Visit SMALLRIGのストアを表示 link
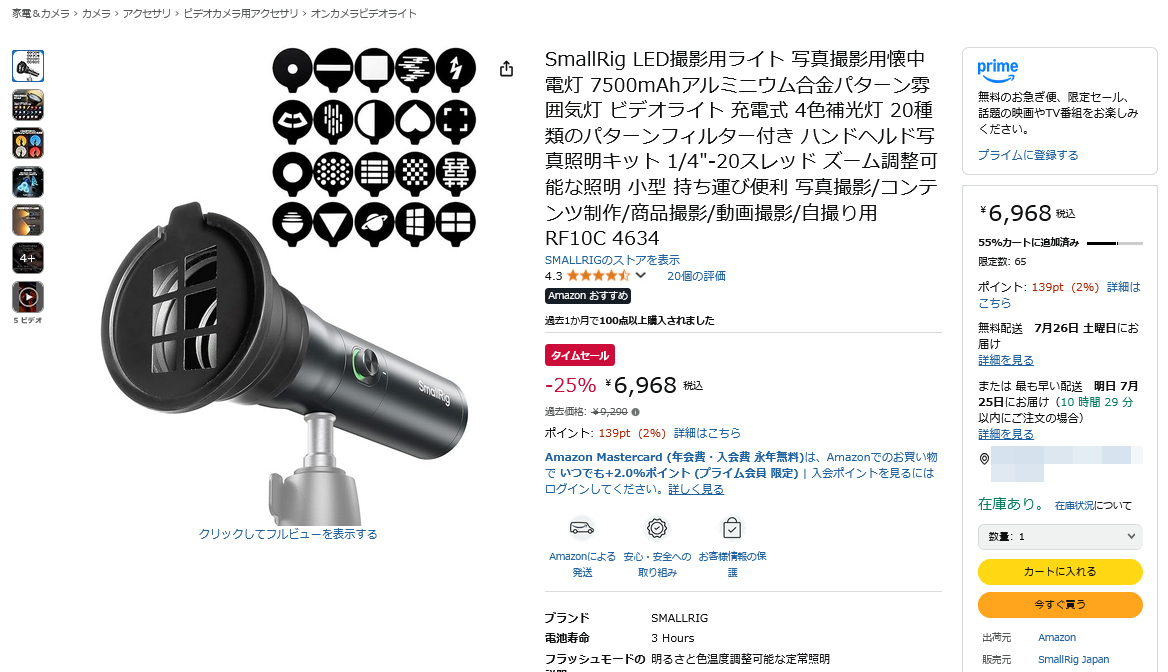1168x672 pixels. (x=612, y=260)
